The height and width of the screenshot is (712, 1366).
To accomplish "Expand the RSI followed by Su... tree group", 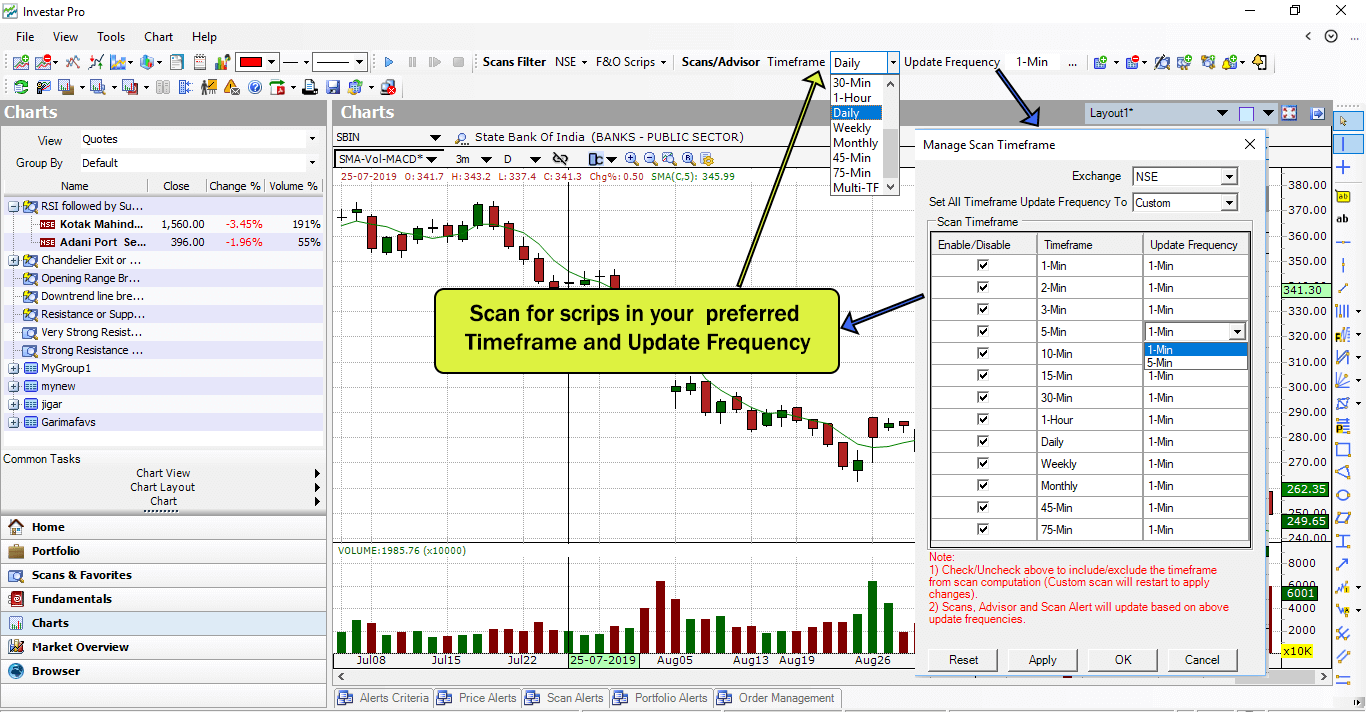I will pyautogui.click(x=14, y=206).
